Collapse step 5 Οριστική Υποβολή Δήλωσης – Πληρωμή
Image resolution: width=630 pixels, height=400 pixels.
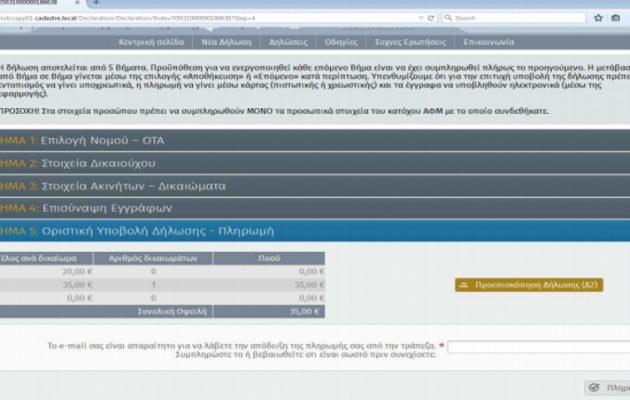(x=315, y=231)
